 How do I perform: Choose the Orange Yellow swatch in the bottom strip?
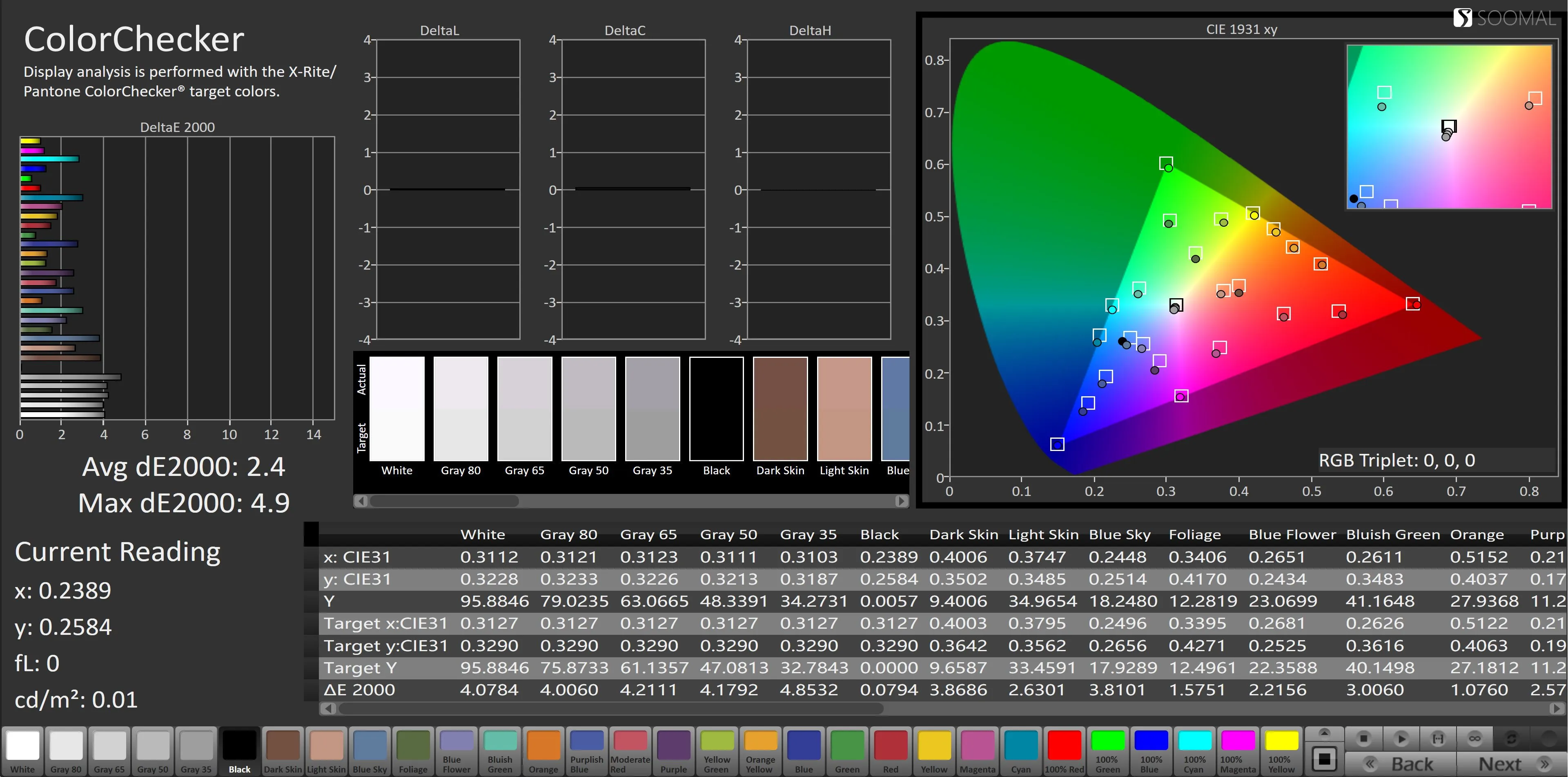(x=760, y=751)
